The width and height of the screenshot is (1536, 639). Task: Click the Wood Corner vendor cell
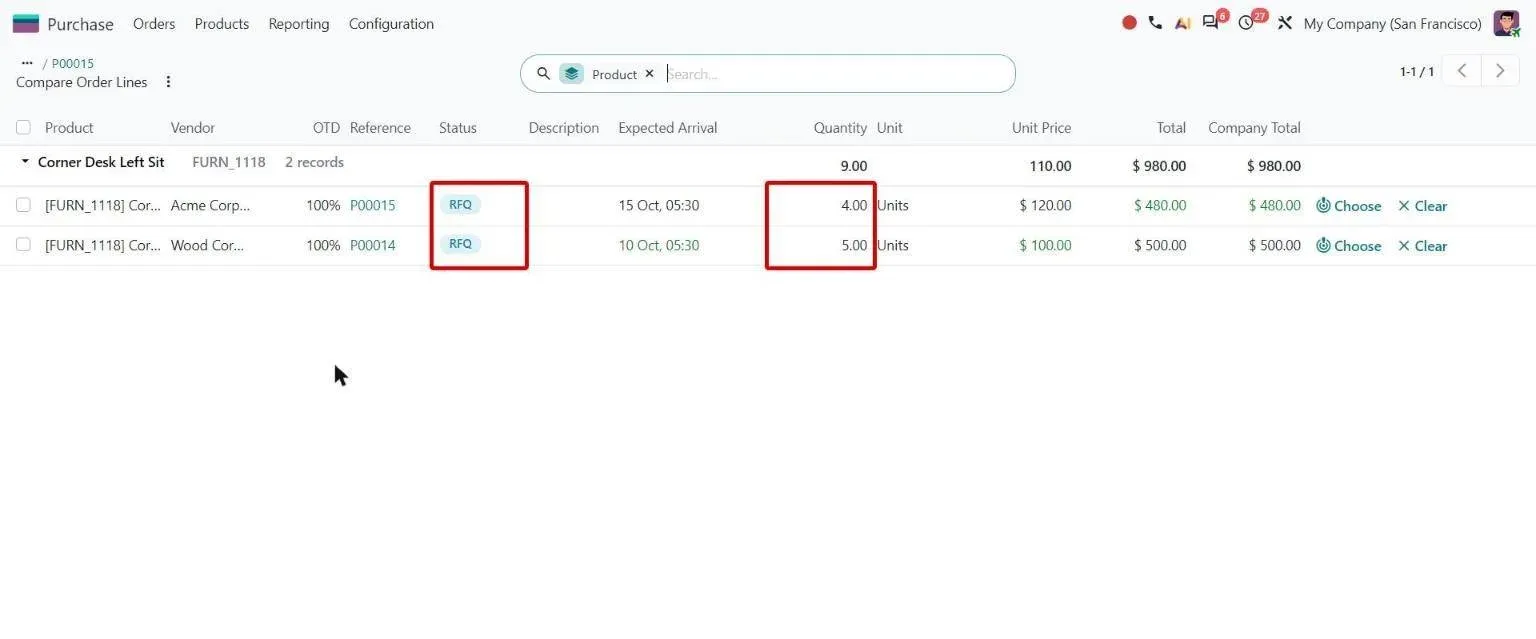click(208, 245)
